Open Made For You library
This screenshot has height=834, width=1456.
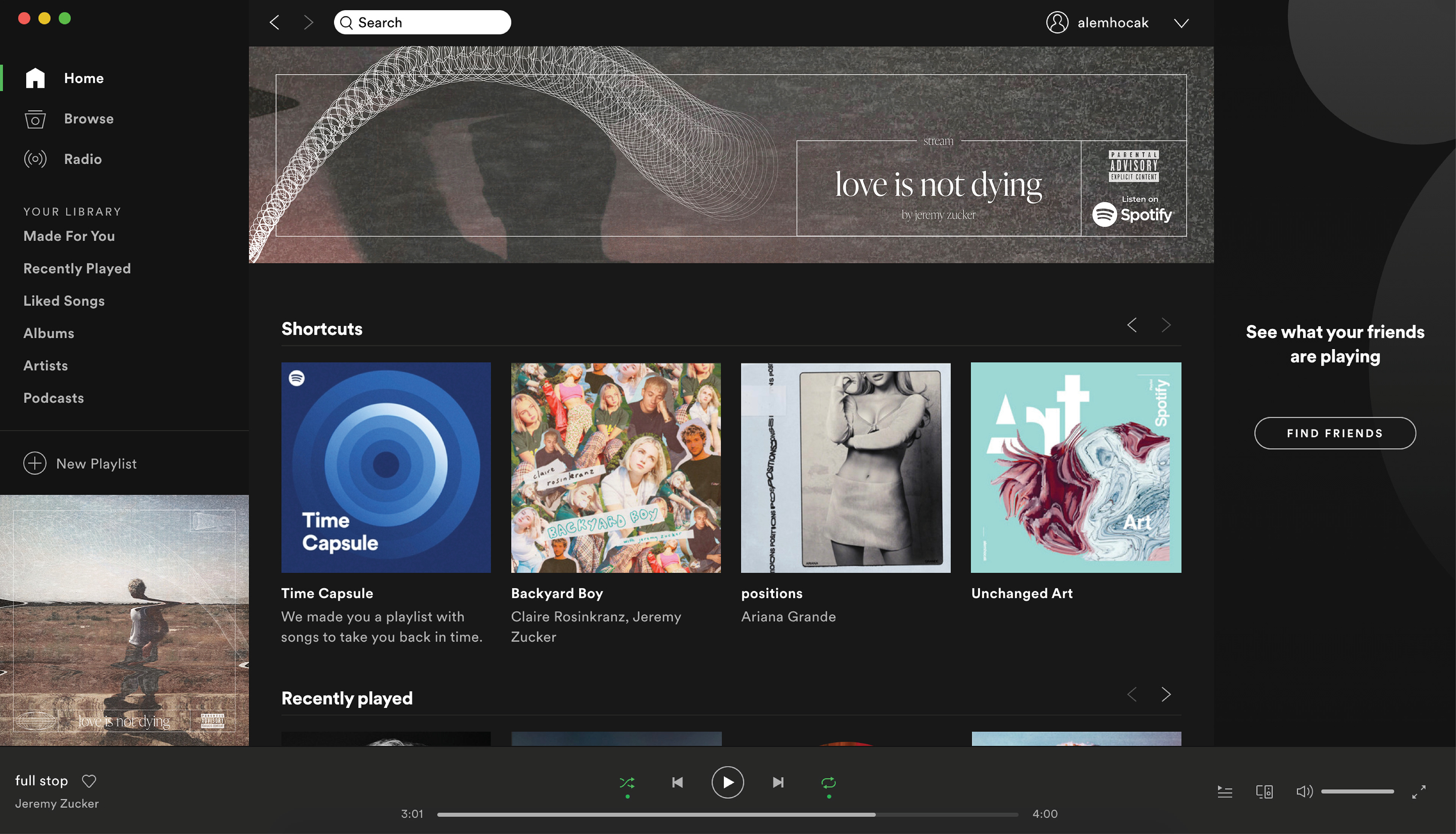tap(69, 236)
